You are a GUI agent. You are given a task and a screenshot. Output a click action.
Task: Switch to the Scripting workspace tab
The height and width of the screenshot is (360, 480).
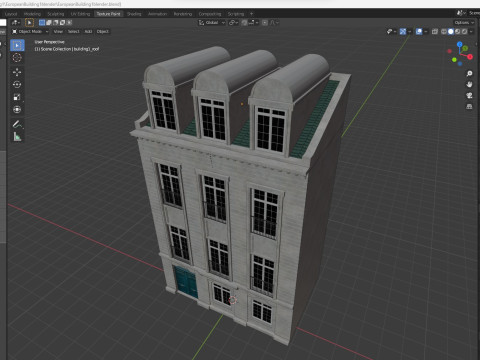236,14
